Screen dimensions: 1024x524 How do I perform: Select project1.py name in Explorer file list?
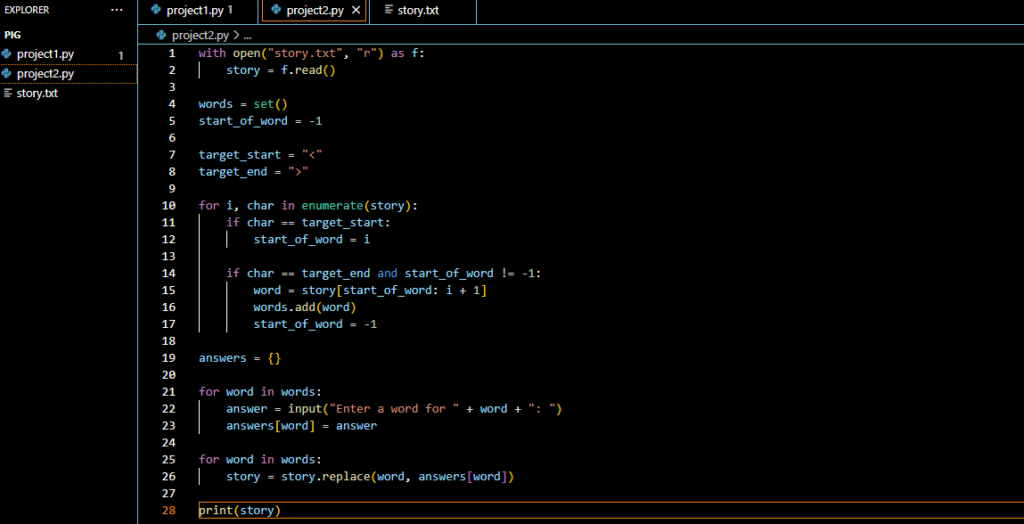click(x=45, y=54)
